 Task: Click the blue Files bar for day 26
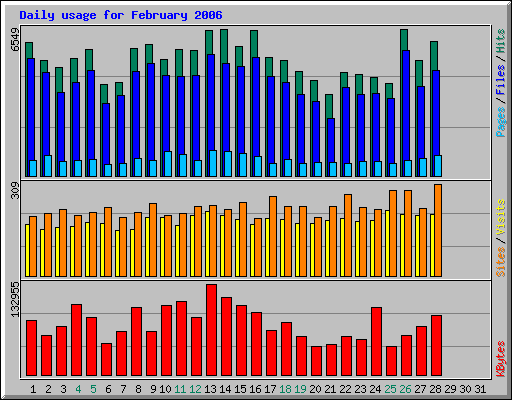click(x=406, y=105)
